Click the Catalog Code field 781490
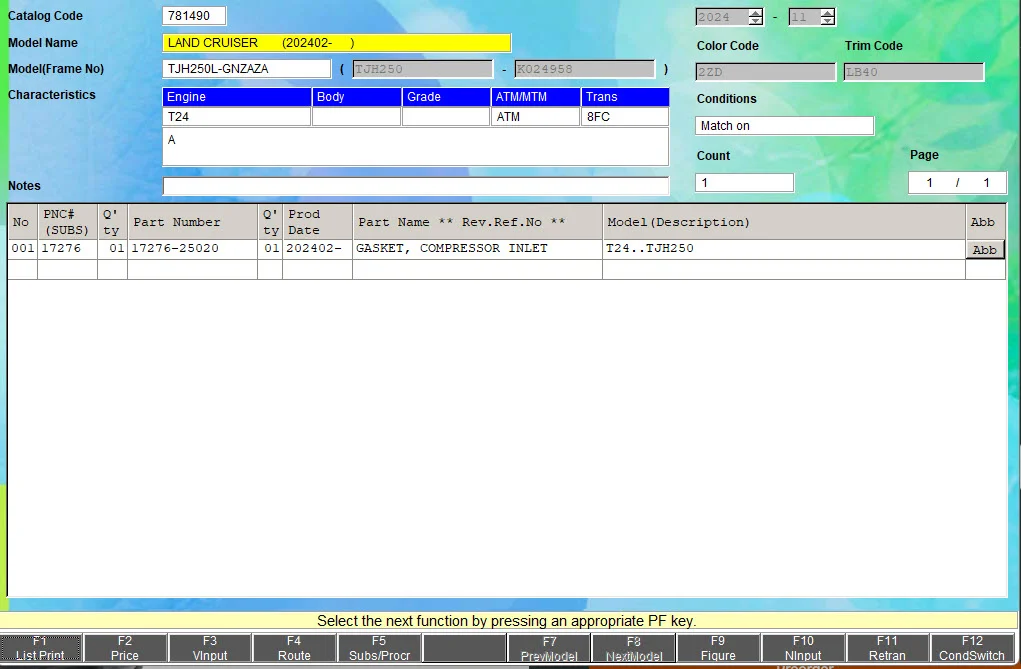The height and width of the screenshot is (669, 1021). [194, 16]
